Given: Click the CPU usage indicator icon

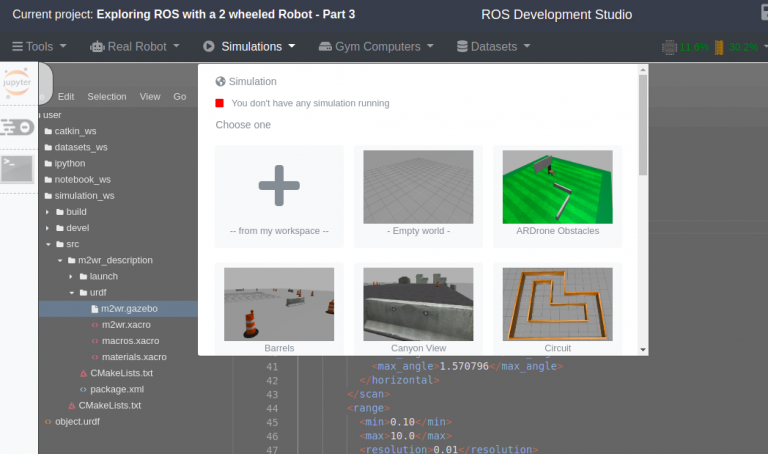Looking at the screenshot, I should click(669, 48).
